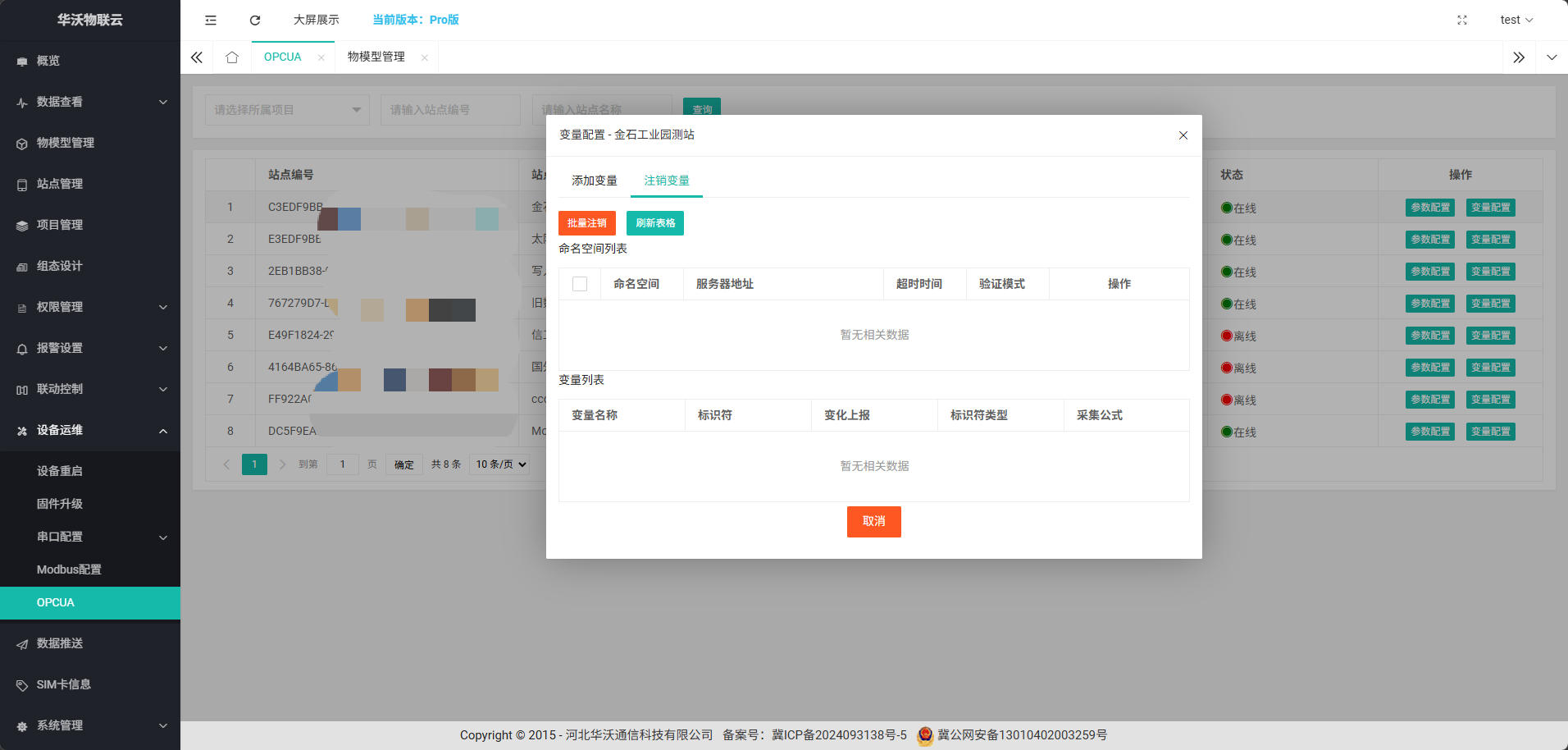This screenshot has width=1568, height=750.
Task: Click the sidebar collapse menu icon
Action: [x=211, y=20]
